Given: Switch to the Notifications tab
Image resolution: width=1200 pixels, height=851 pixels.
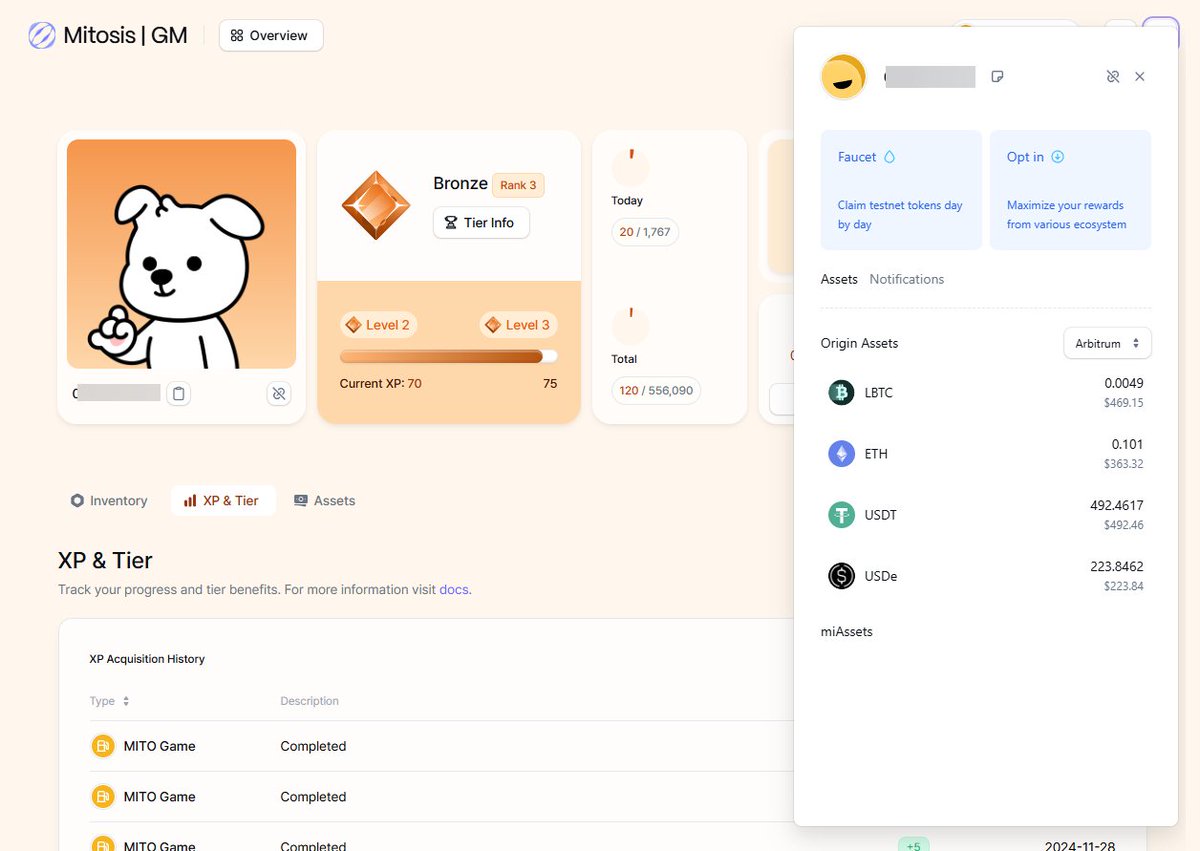Looking at the screenshot, I should click(x=907, y=279).
